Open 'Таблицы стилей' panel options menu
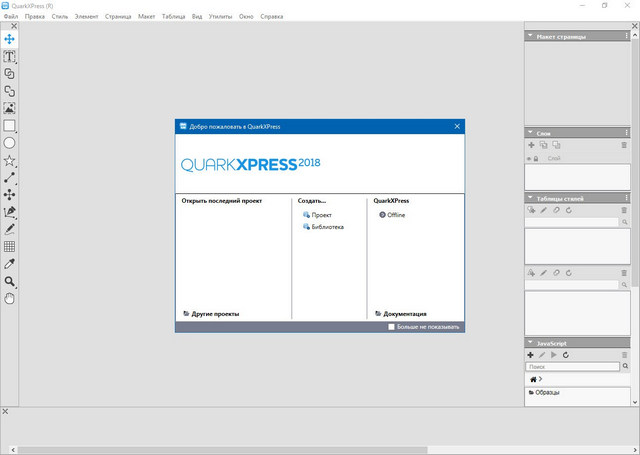 point(627,198)
